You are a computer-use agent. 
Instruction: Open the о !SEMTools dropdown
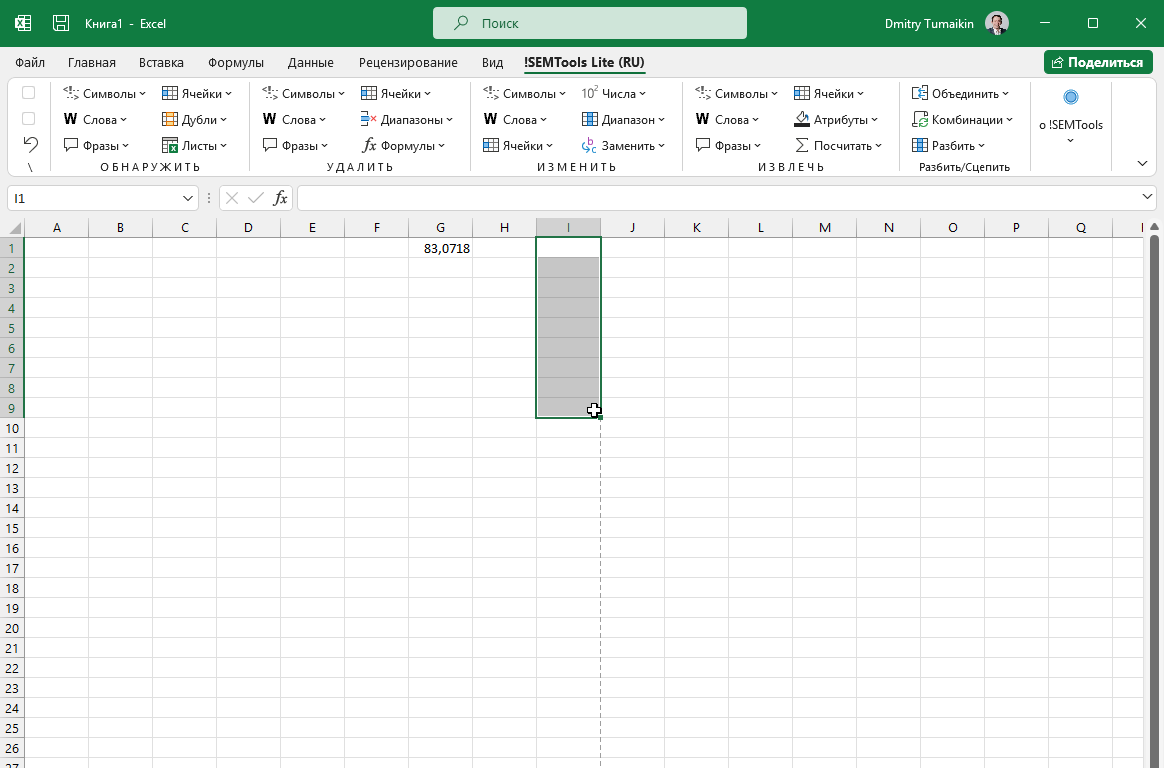point(1070,118)
